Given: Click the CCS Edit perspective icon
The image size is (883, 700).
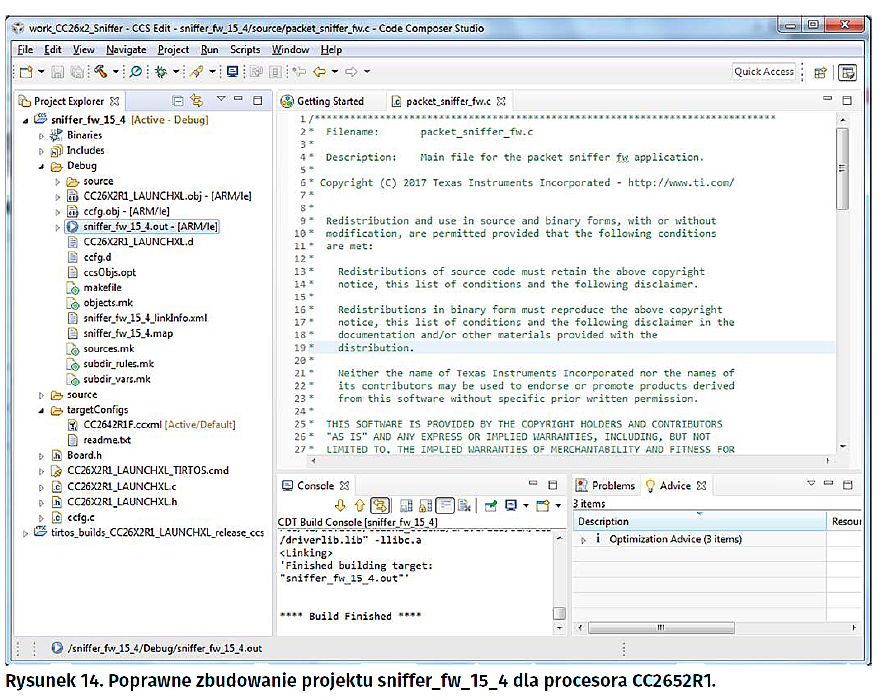Looking at the screenshot, I should tap(847, 72).
